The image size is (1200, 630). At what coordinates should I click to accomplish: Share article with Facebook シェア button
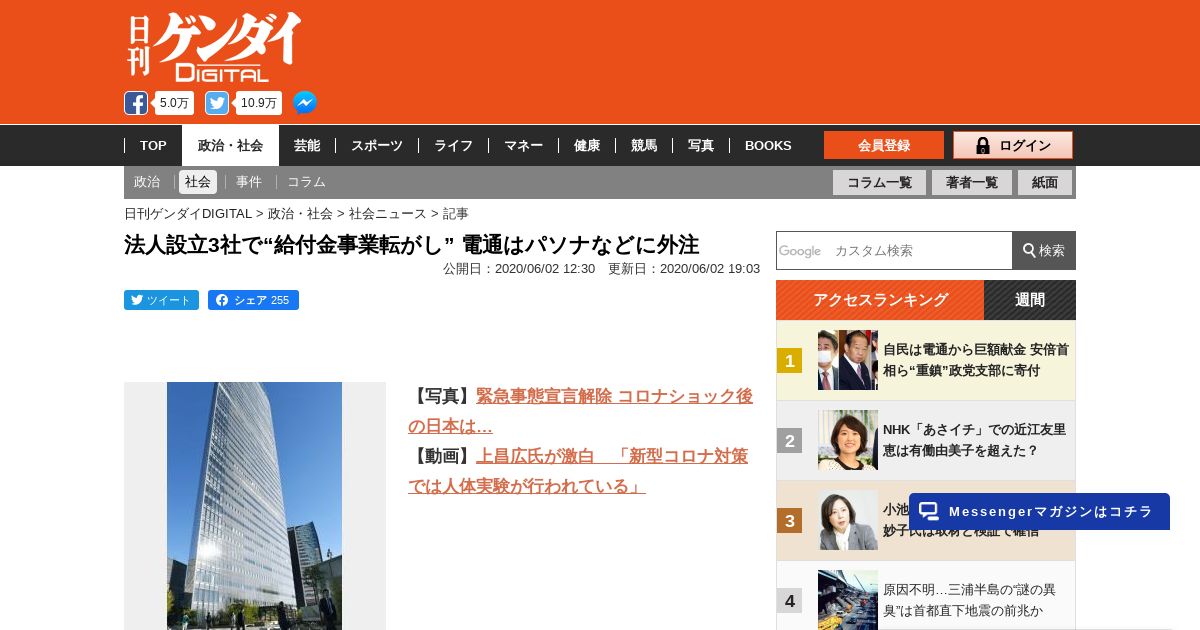pyautogui.click(x=253, y=300)
